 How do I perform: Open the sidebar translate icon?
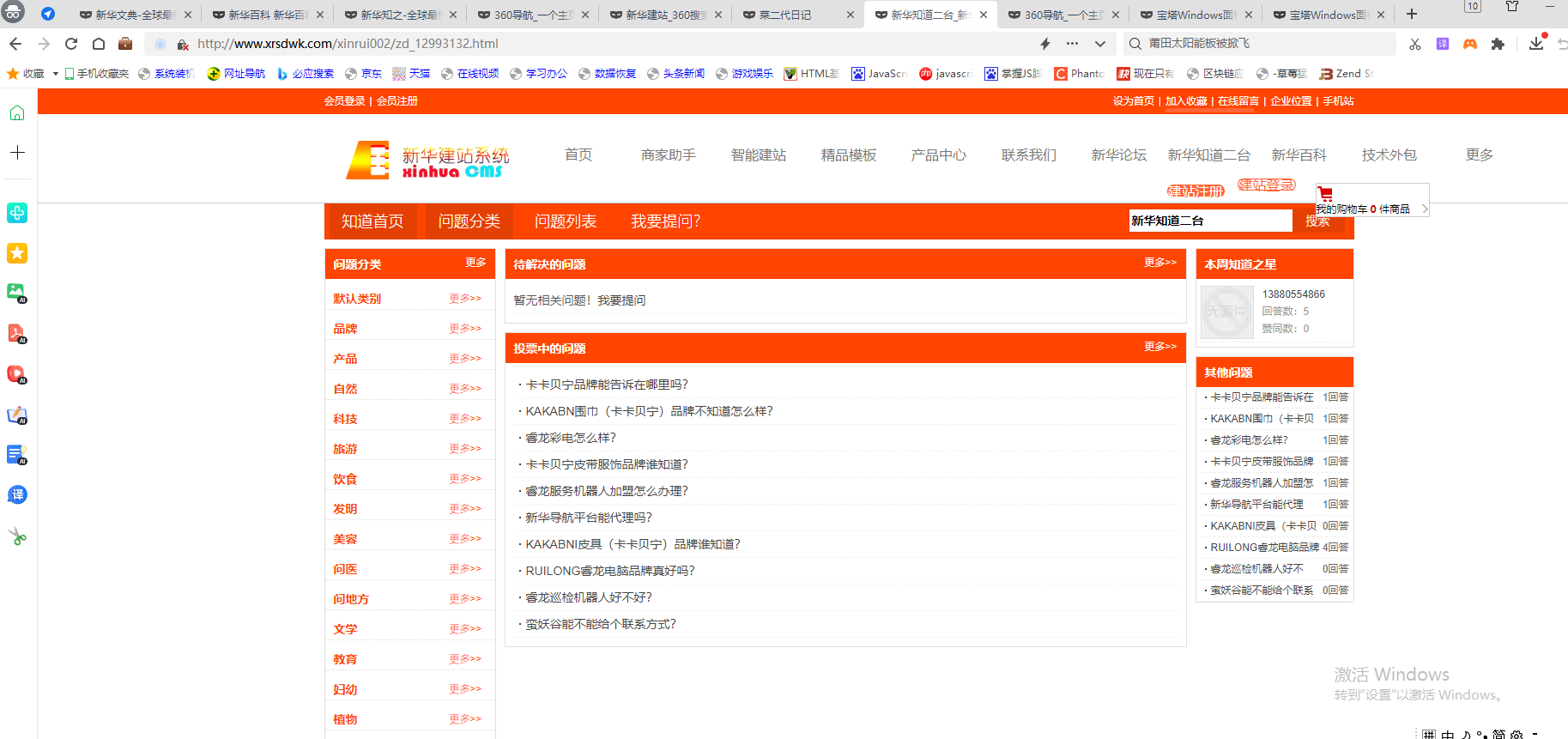pyautogui.click(x=17, y=494)
